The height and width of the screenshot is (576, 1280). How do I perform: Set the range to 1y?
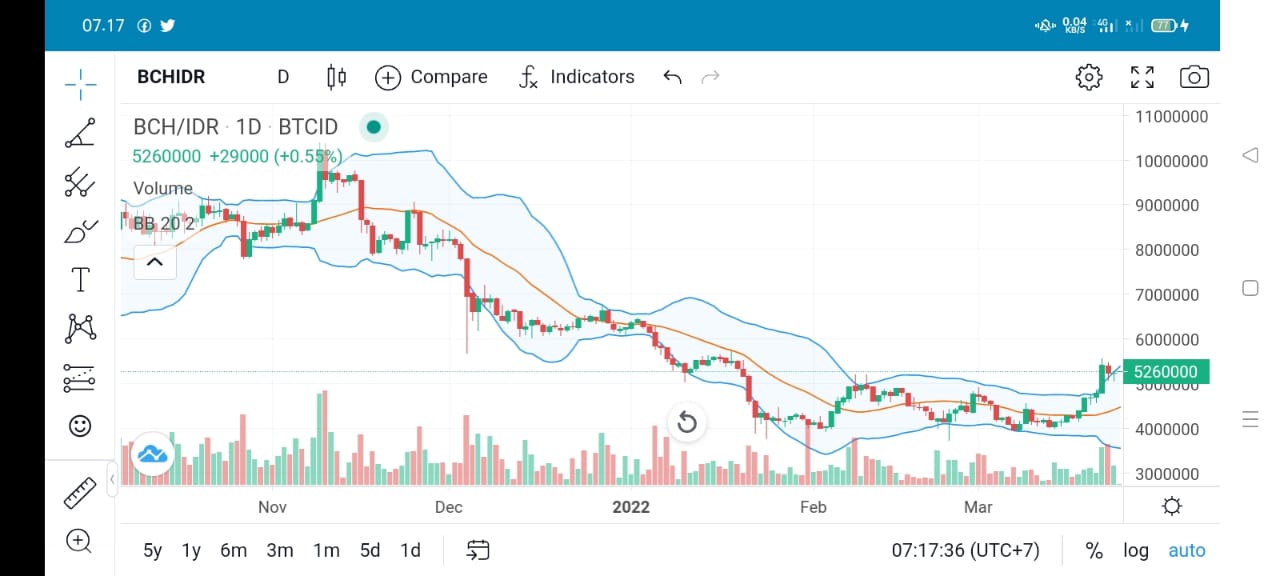pyautogui.click(x=191, y=550)
